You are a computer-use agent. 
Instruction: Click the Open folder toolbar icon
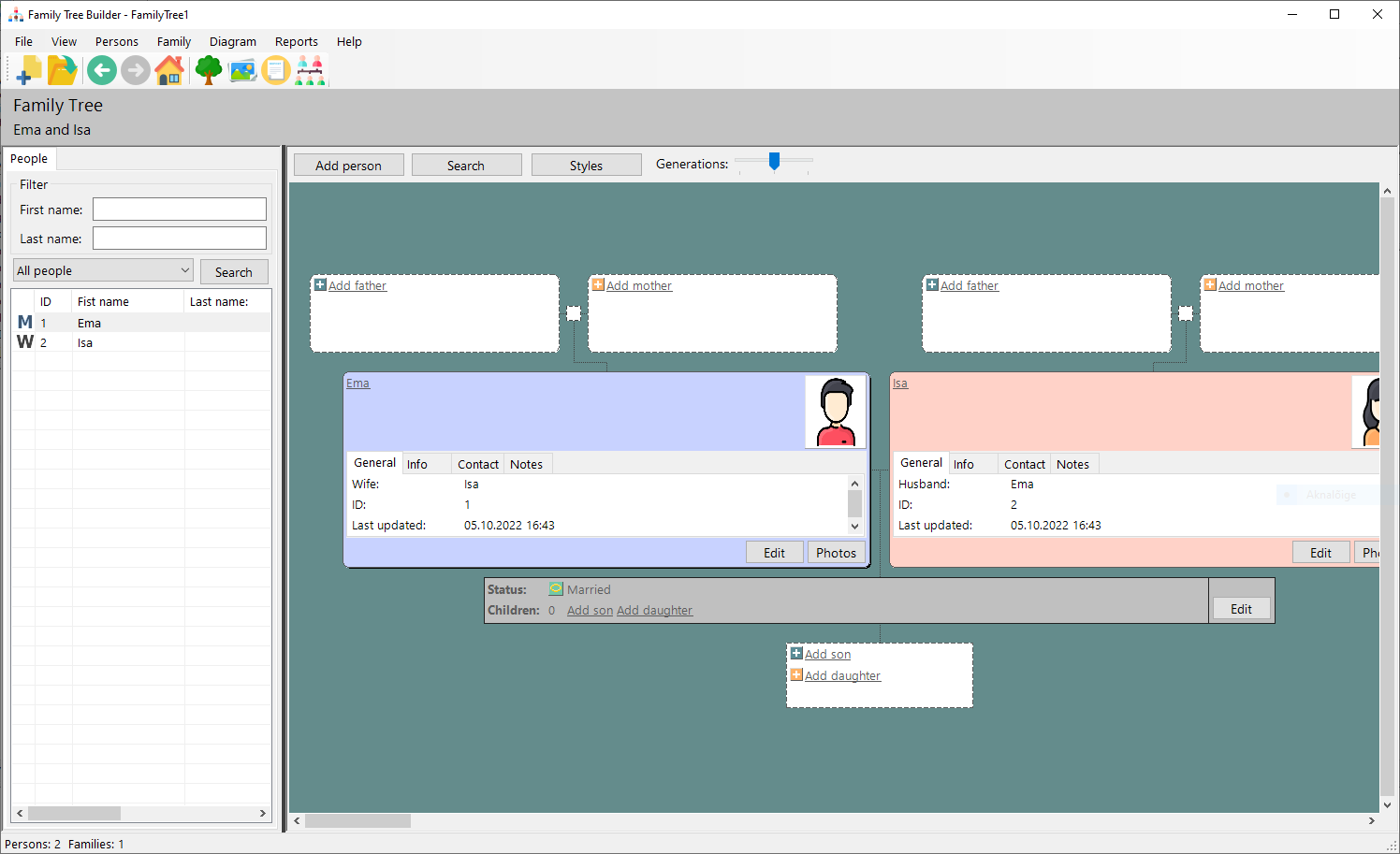pyautogui.click(x=62, y=70)
